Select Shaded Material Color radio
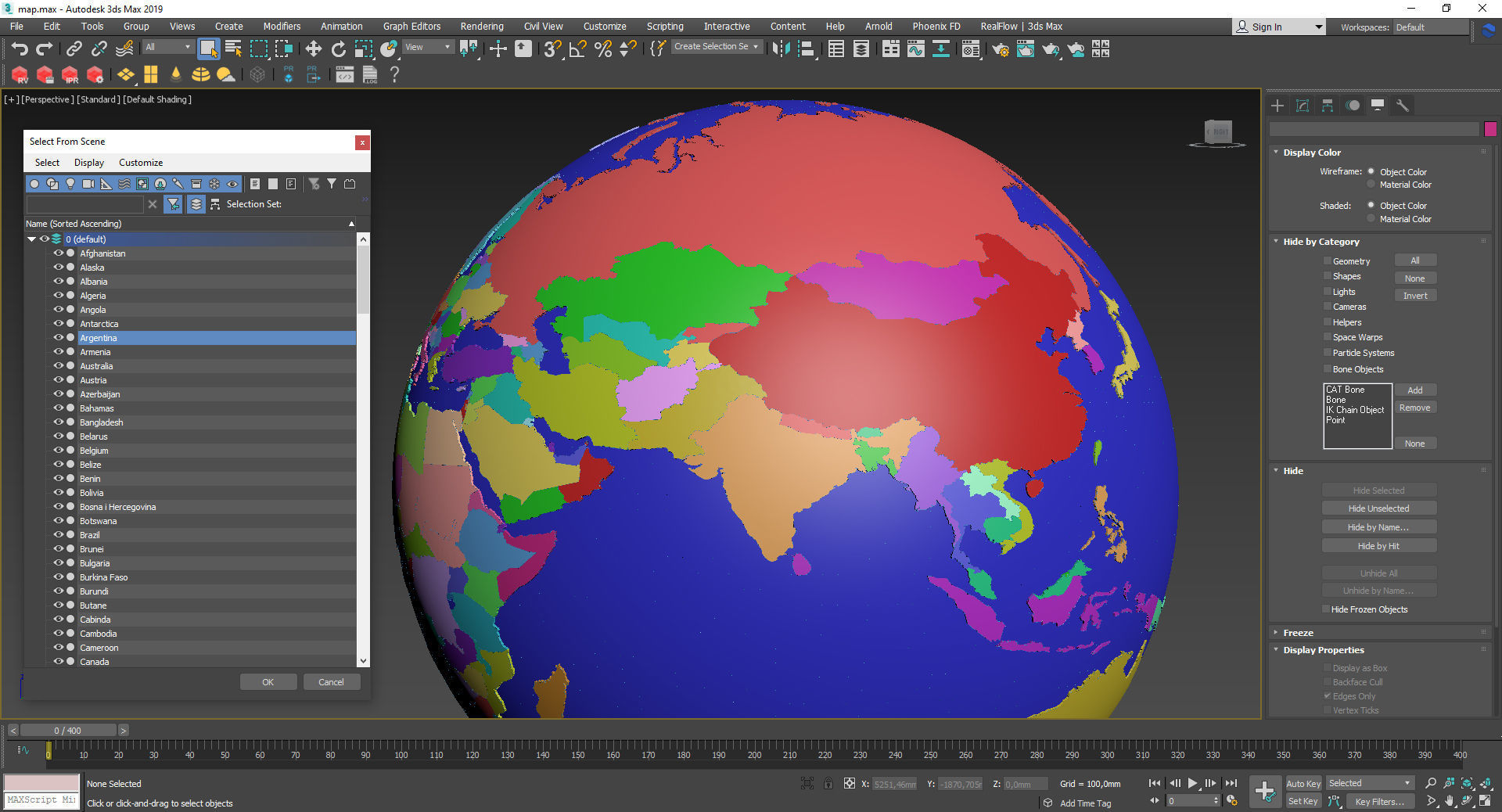Image resolution: width=1502 pixels, height=812 pixels. [x=1371, y=219]
